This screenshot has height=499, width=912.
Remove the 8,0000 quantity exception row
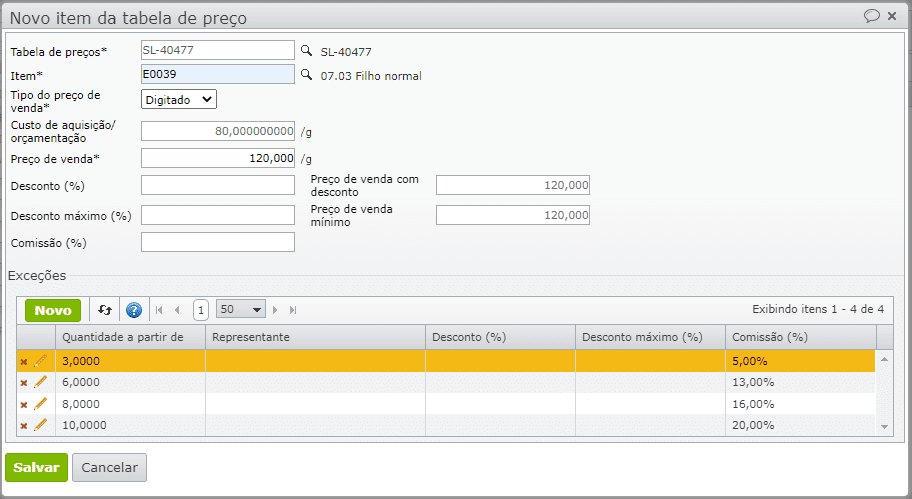24,404
